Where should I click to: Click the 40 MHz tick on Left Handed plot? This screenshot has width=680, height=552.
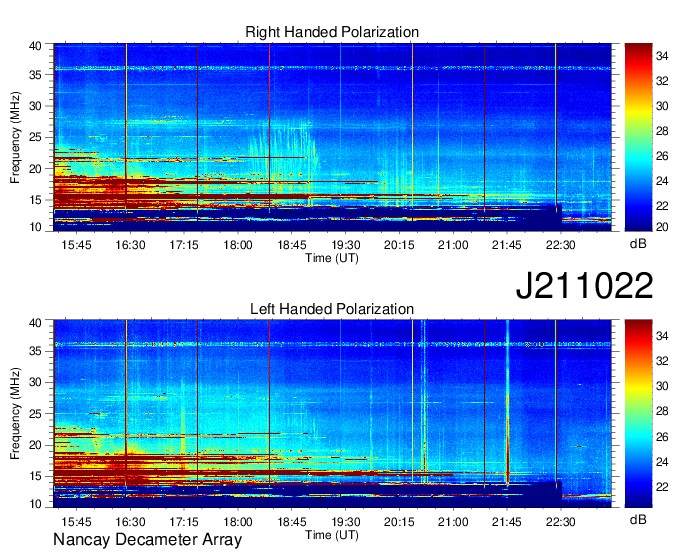[36, 322]
